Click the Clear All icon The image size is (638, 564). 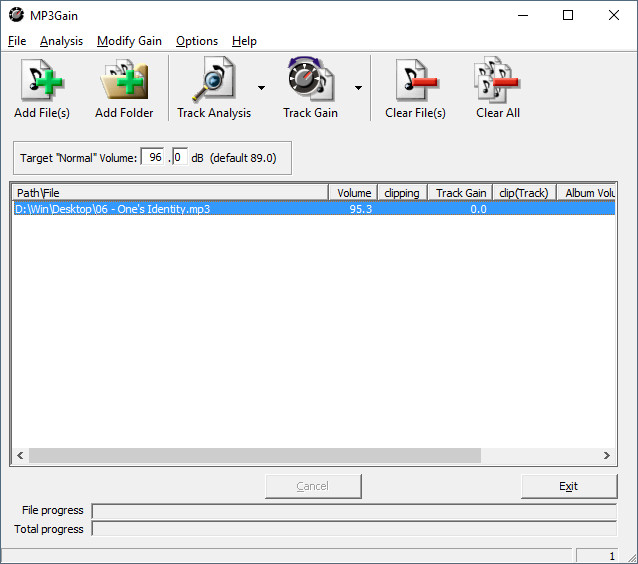tap(498, 80)
